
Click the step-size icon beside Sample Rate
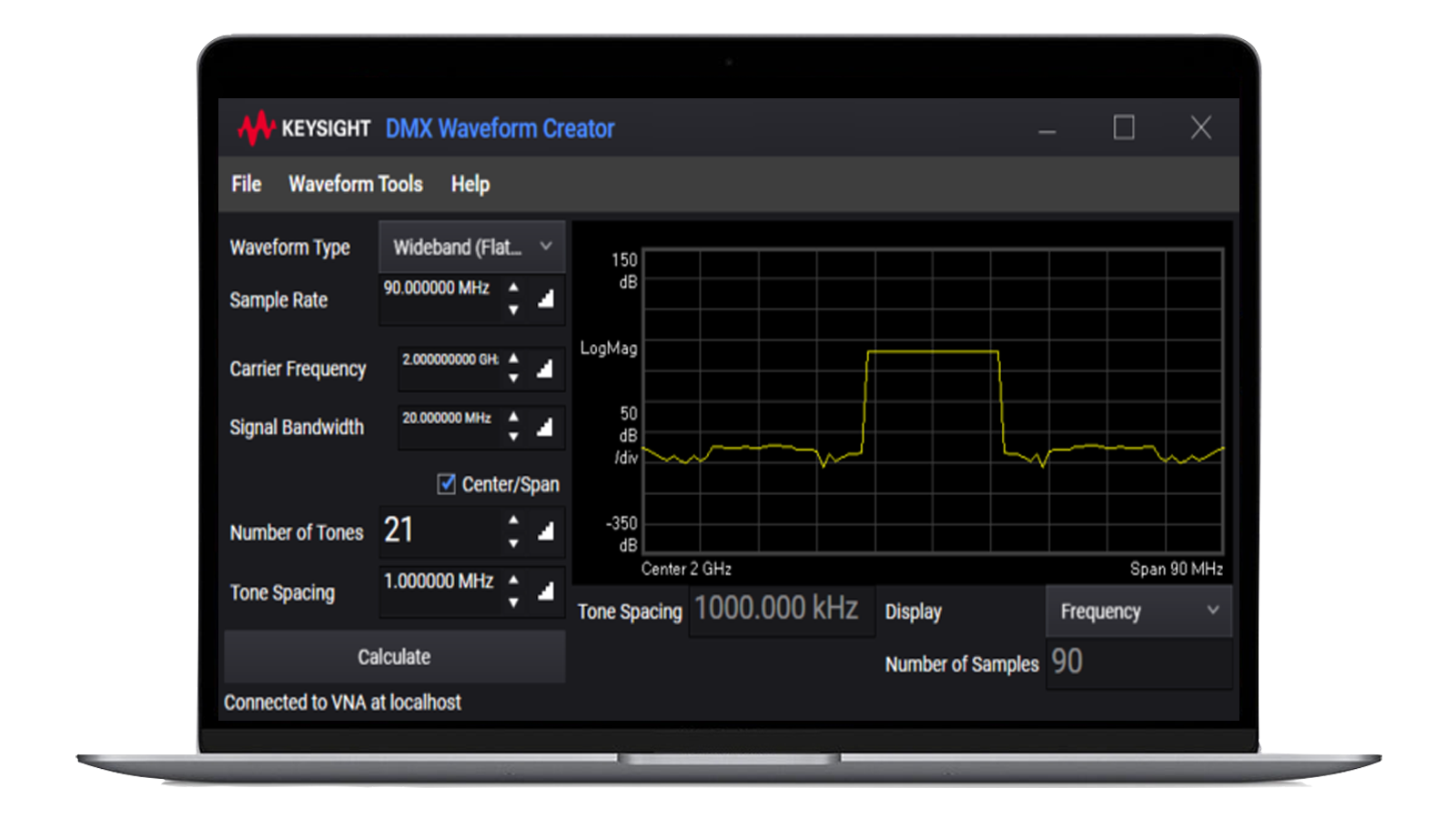tap(547, 300)
